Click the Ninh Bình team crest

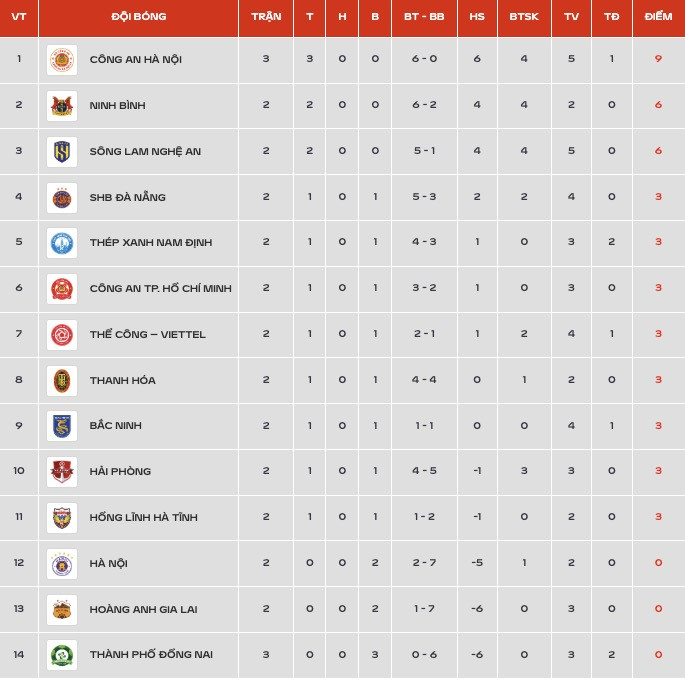point(62,106)
